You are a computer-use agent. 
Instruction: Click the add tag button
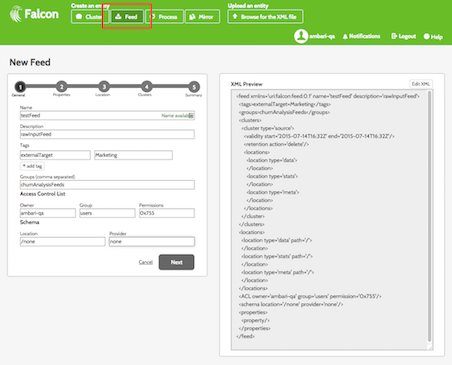coord(32,166)
